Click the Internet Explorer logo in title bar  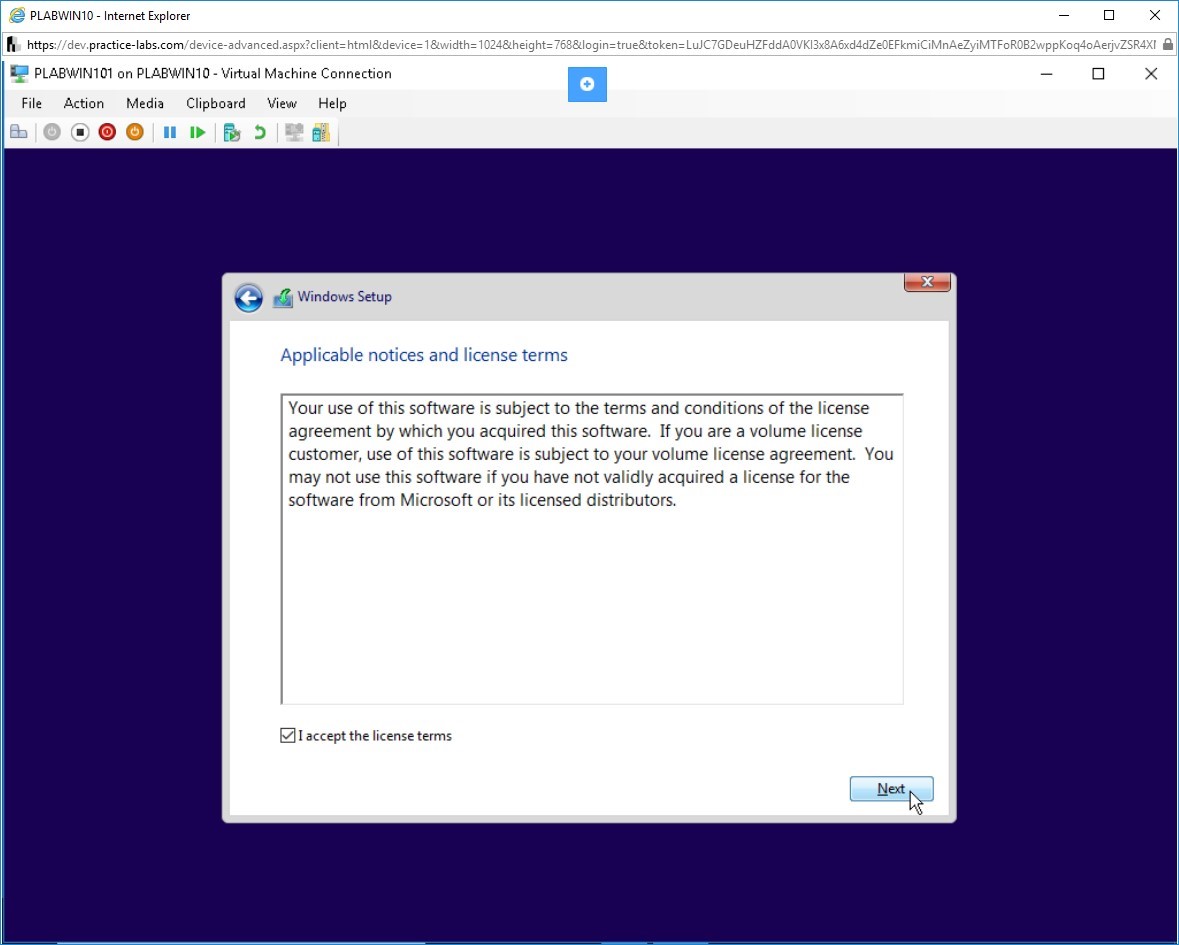(17, 15)
